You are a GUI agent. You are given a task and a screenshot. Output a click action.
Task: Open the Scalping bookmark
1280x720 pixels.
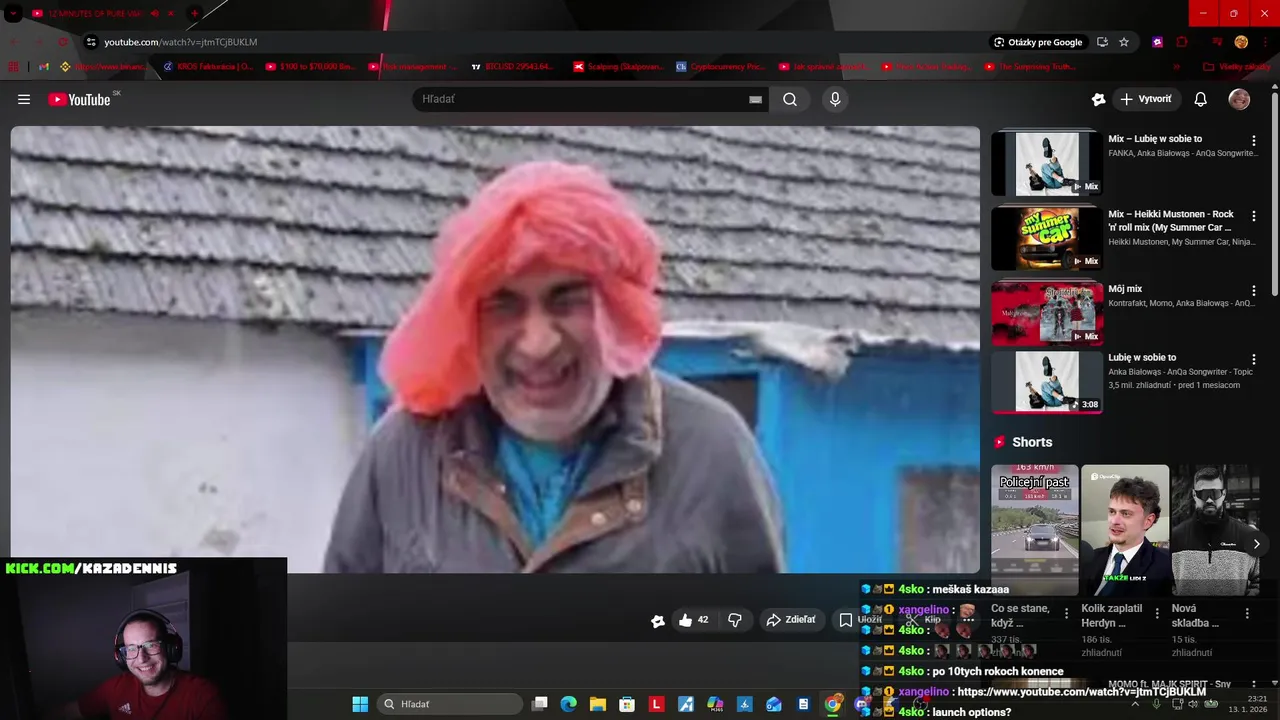(618, 67)
